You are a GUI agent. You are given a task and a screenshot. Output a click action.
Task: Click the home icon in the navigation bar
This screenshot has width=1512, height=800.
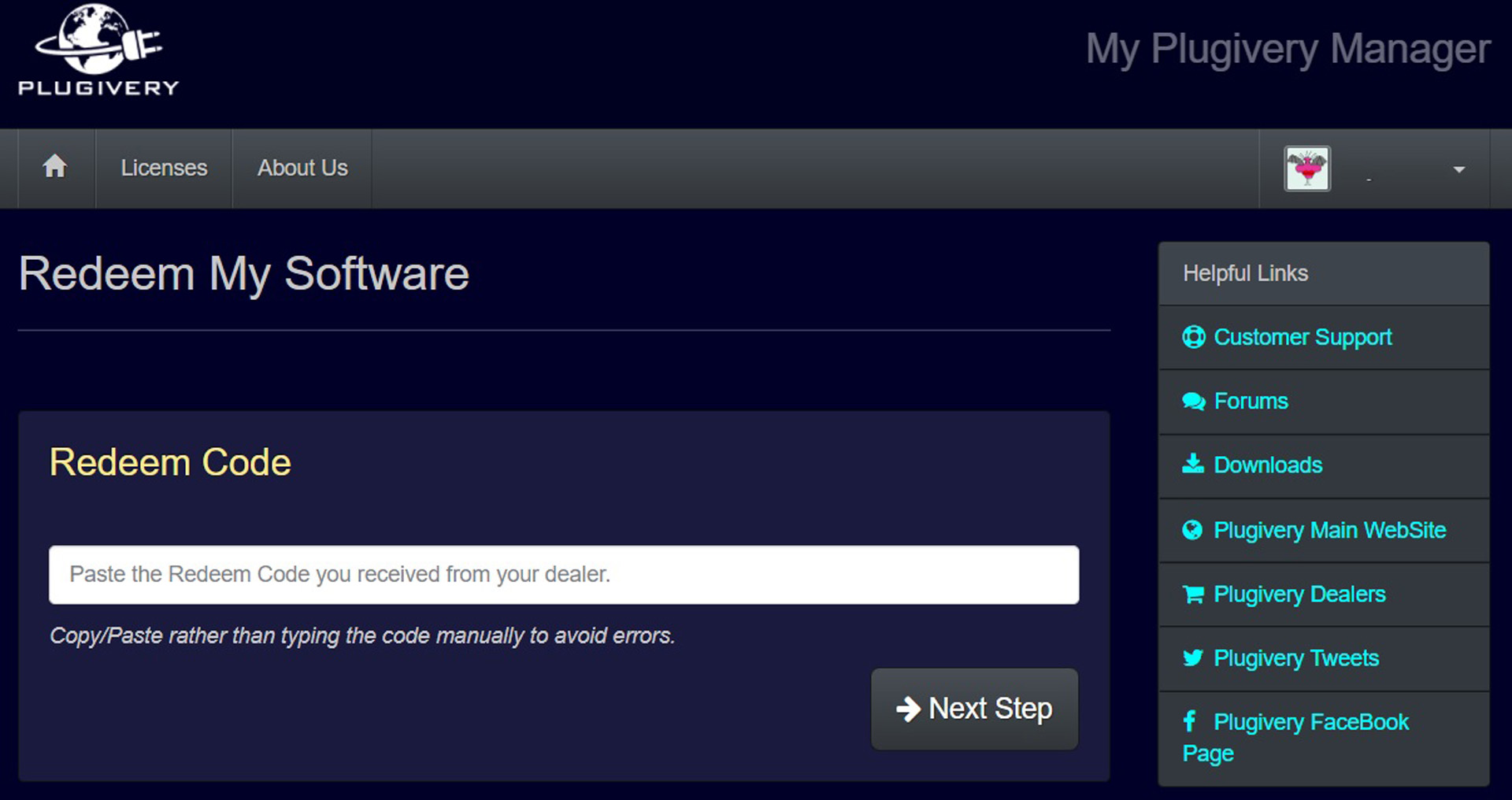54,167
